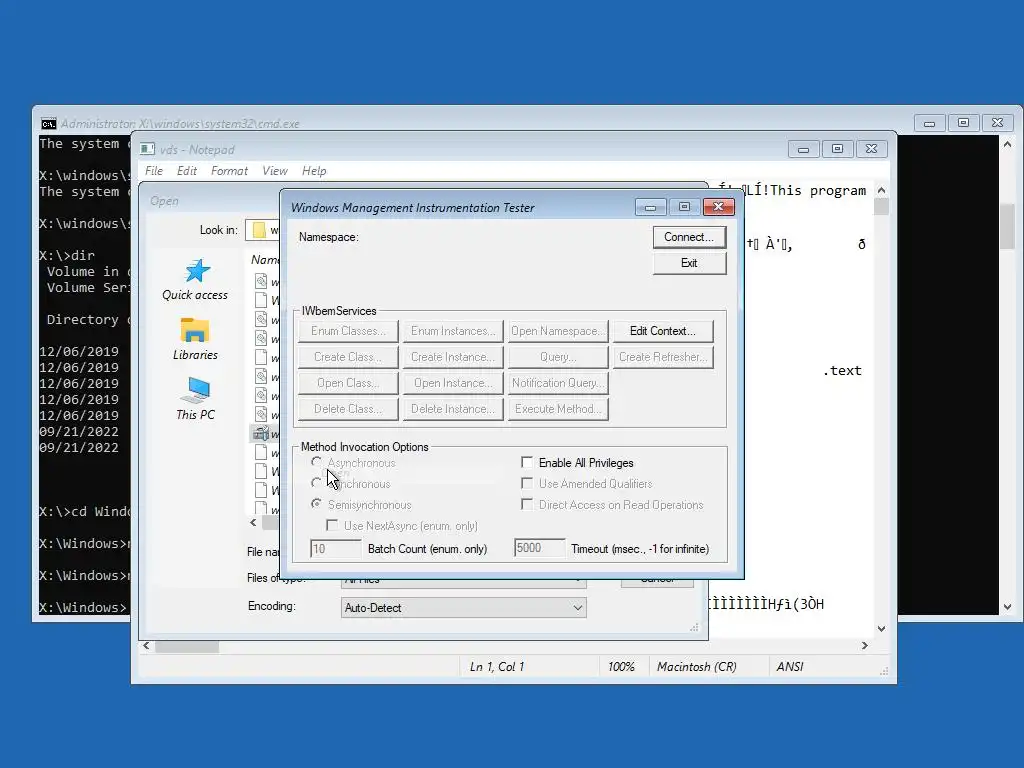Image resolution: width=1024 pixels, height=768 pixels.
Task: Click the Connect... button
Action: [x=689, y=237]
